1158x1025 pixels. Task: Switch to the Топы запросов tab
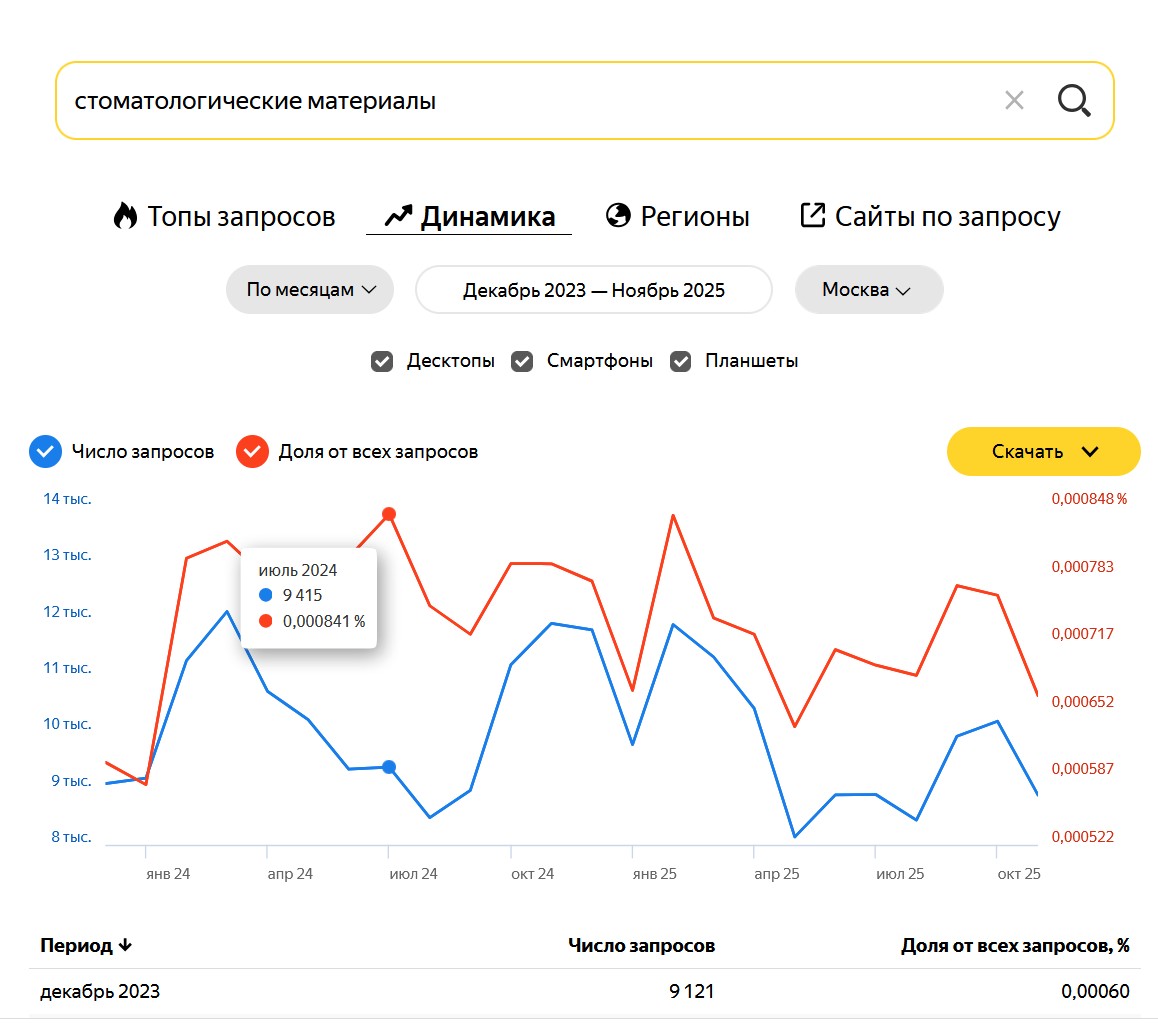[241, 216]
